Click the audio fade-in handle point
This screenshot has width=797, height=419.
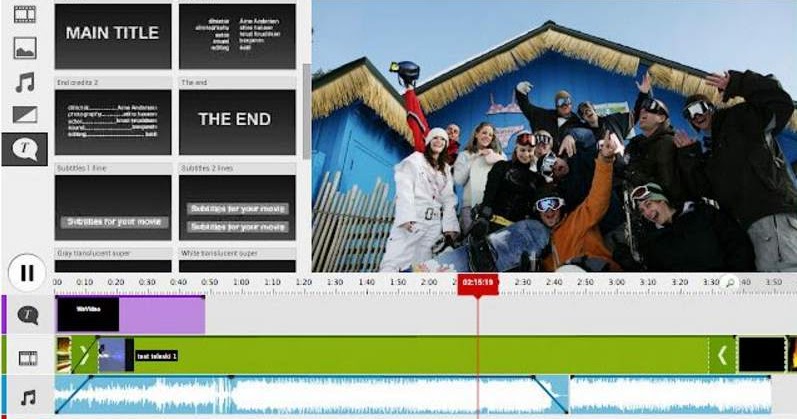click(91, 377)
